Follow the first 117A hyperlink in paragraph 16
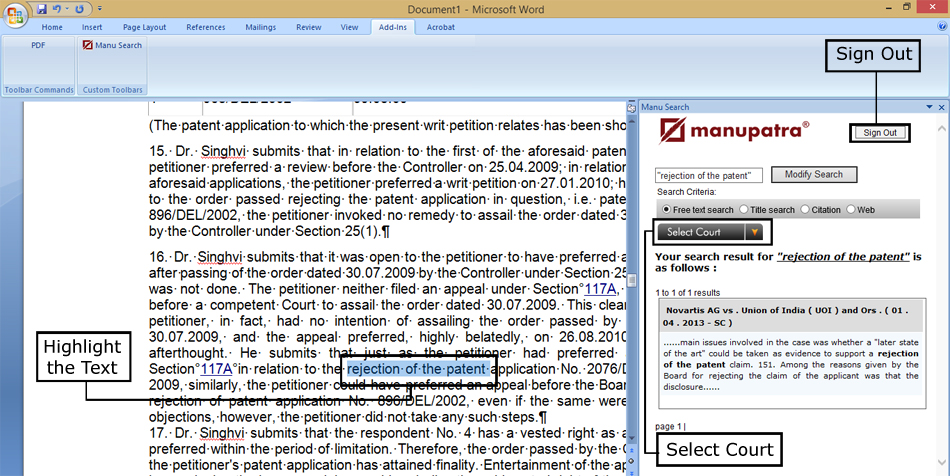 pyautogui.click(x=600, y=289)
